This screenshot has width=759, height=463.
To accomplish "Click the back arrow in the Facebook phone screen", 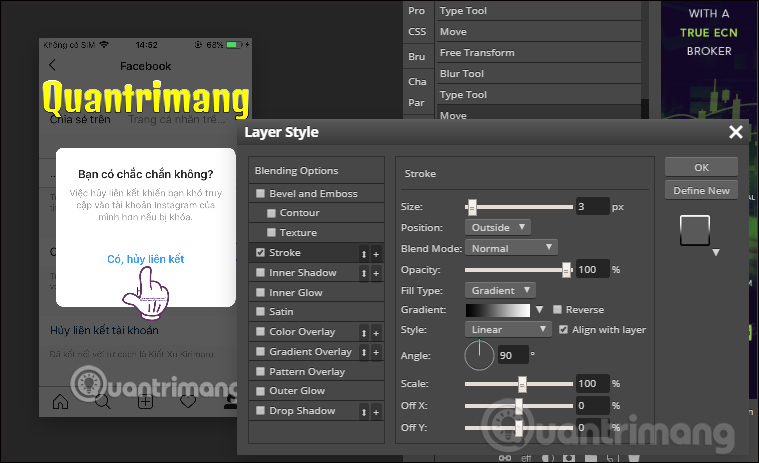I will (52, 65).
